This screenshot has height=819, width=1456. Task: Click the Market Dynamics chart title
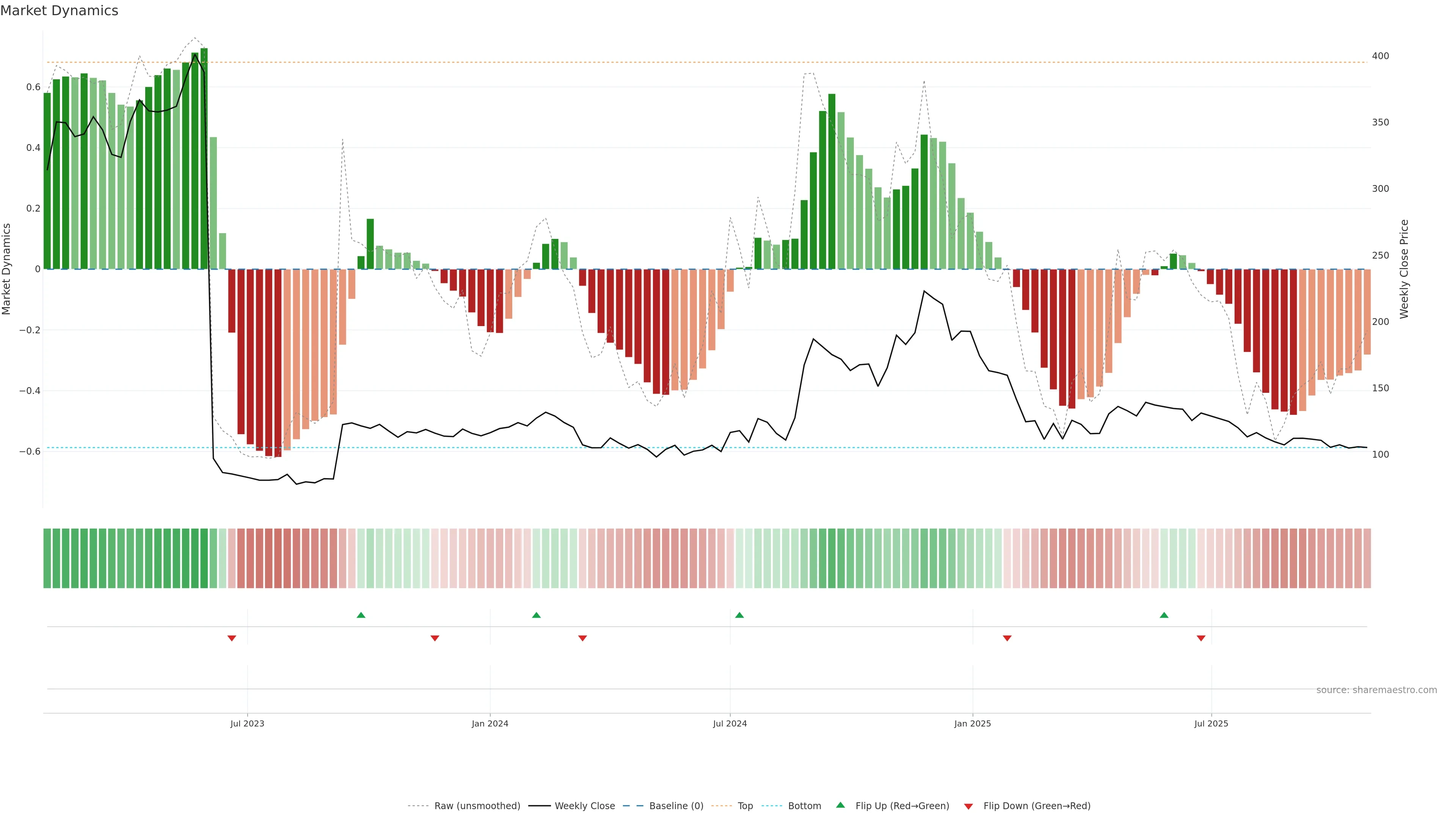[60, 11]
